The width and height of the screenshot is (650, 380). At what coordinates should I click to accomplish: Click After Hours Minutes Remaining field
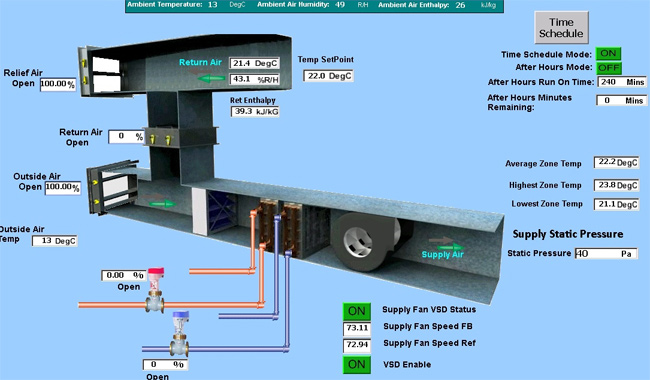tap(621, 100)
